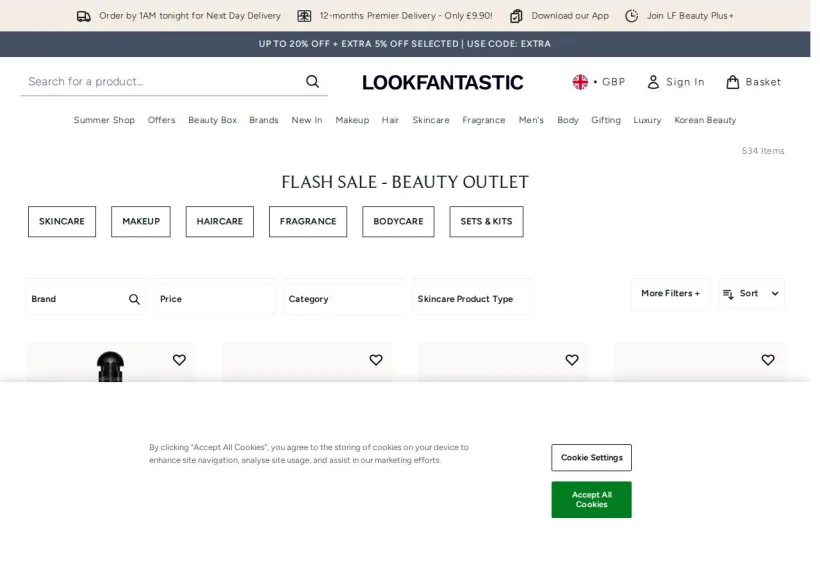Click the LF Beauty Plus clock icon
Screen dimensions: 820x577
(x=632, y=16)
